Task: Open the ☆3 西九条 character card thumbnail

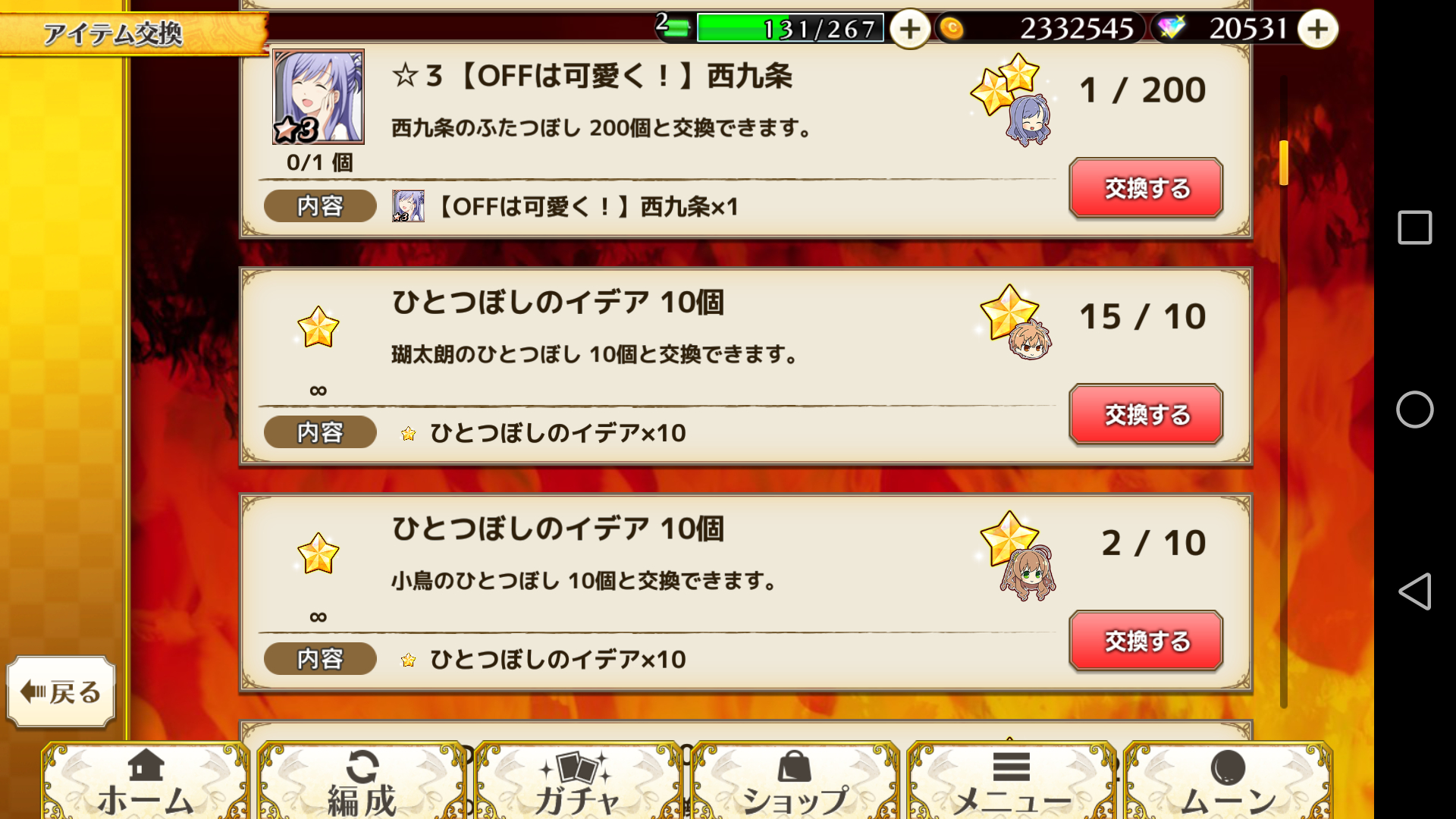Action: (318, 97)
